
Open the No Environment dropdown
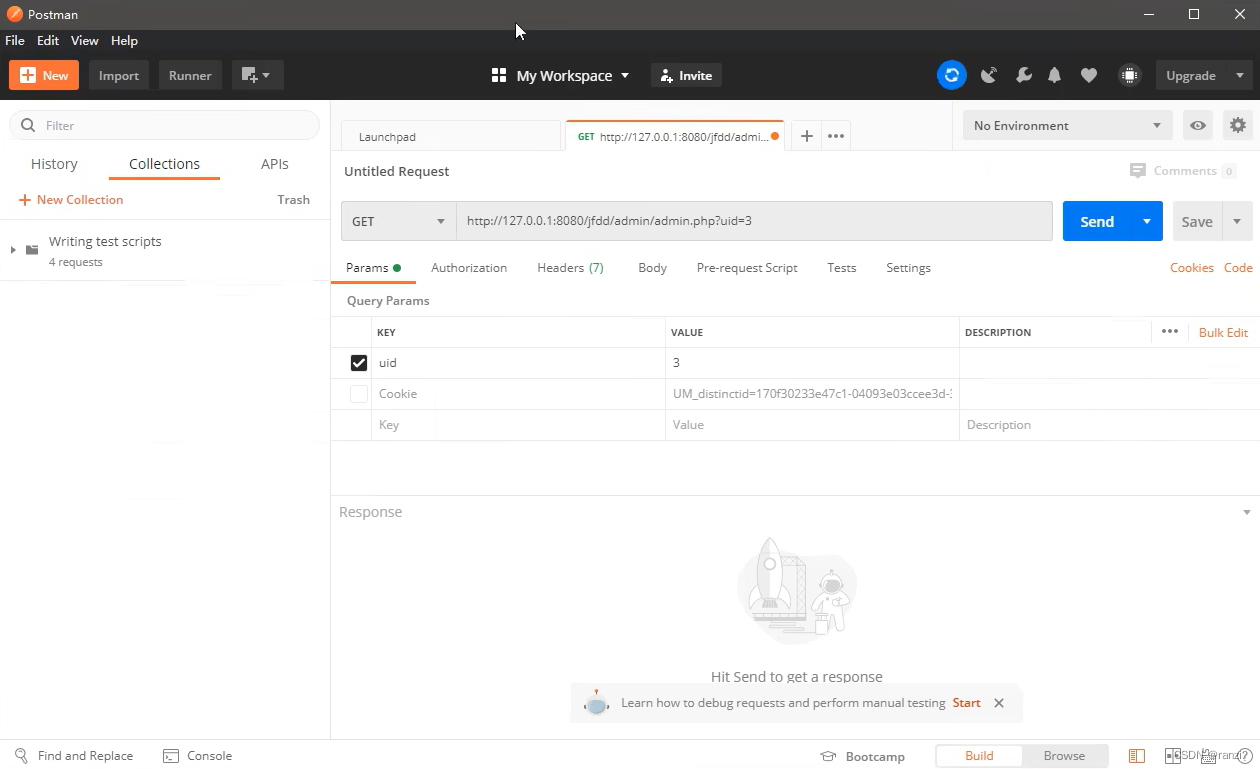(1067, 125)
